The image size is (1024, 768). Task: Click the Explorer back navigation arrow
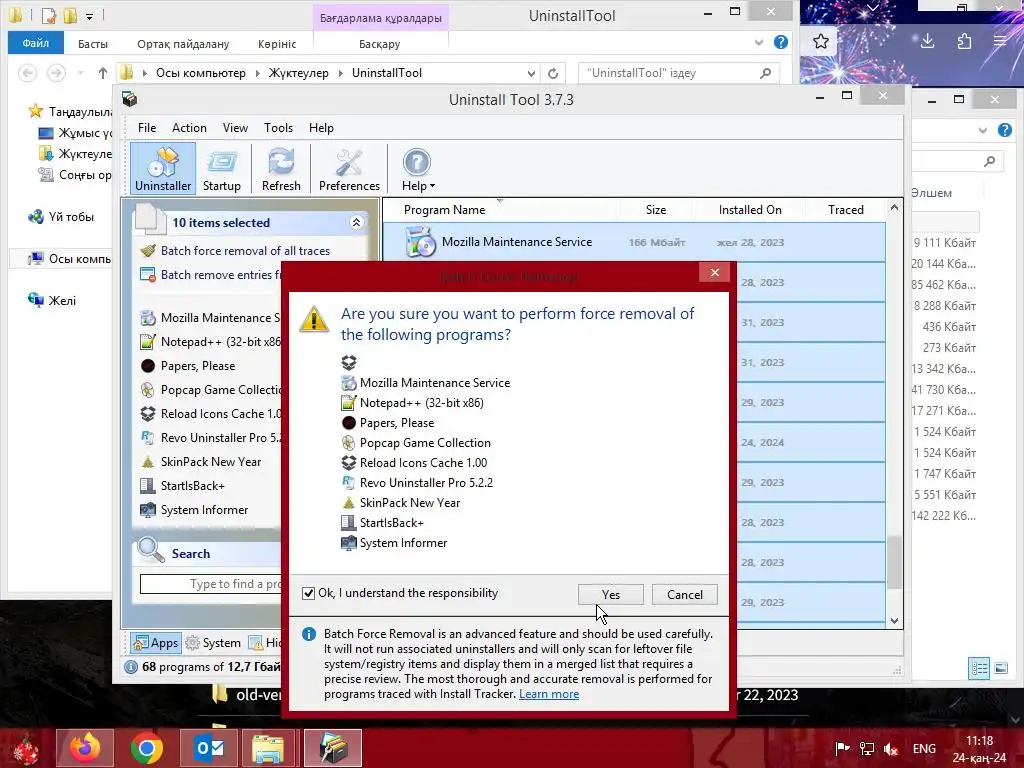point(27,73)
